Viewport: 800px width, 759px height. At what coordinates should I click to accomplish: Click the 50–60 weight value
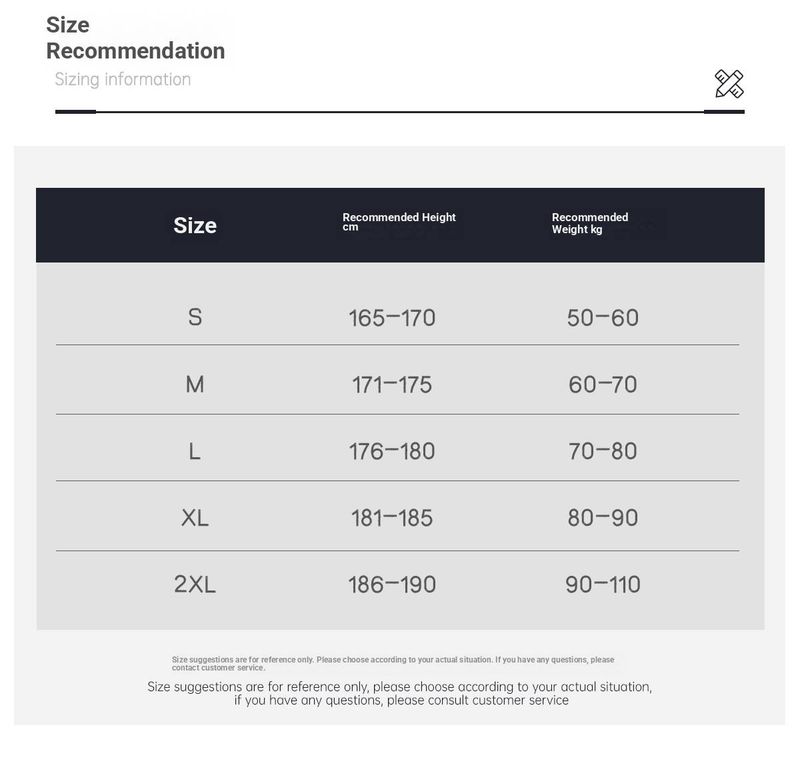603,318
